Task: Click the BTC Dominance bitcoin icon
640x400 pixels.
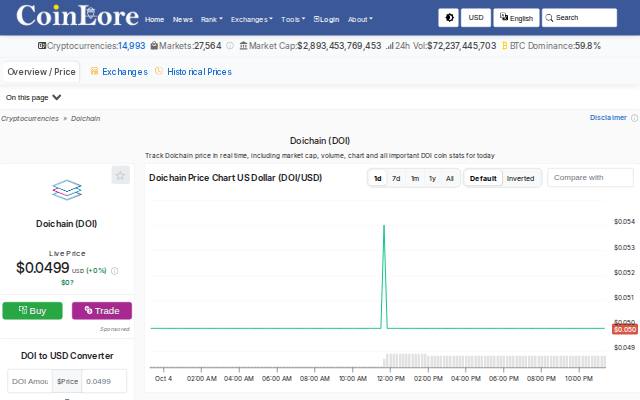Action: 504,46
